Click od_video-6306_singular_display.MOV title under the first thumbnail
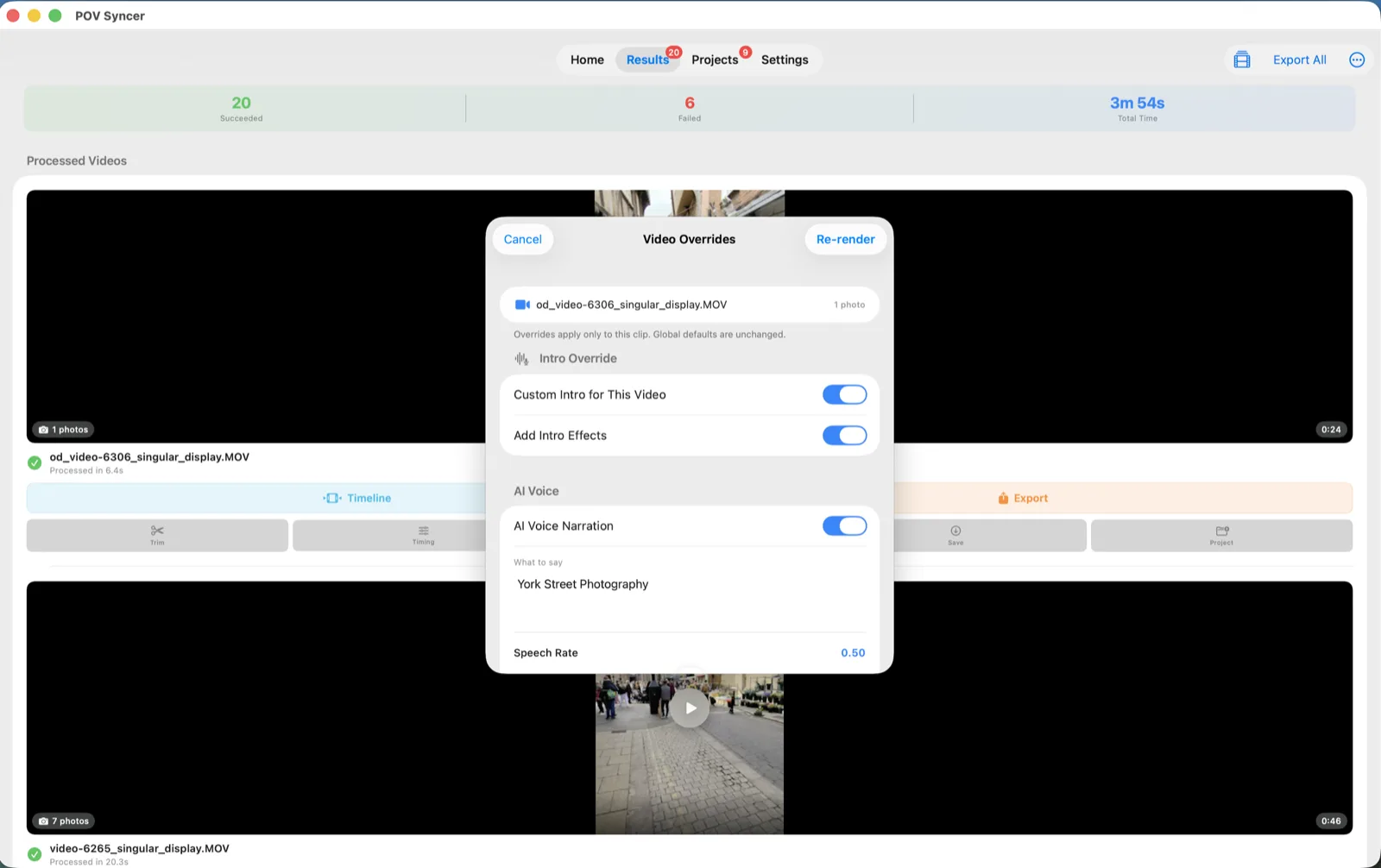This screenshot has width=1381, height=868. pos(149,457)
